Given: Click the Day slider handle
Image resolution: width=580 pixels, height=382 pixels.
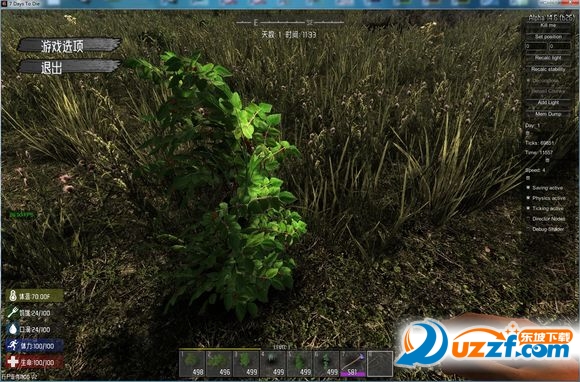Looking at the screenshot, I should (528, 133).
